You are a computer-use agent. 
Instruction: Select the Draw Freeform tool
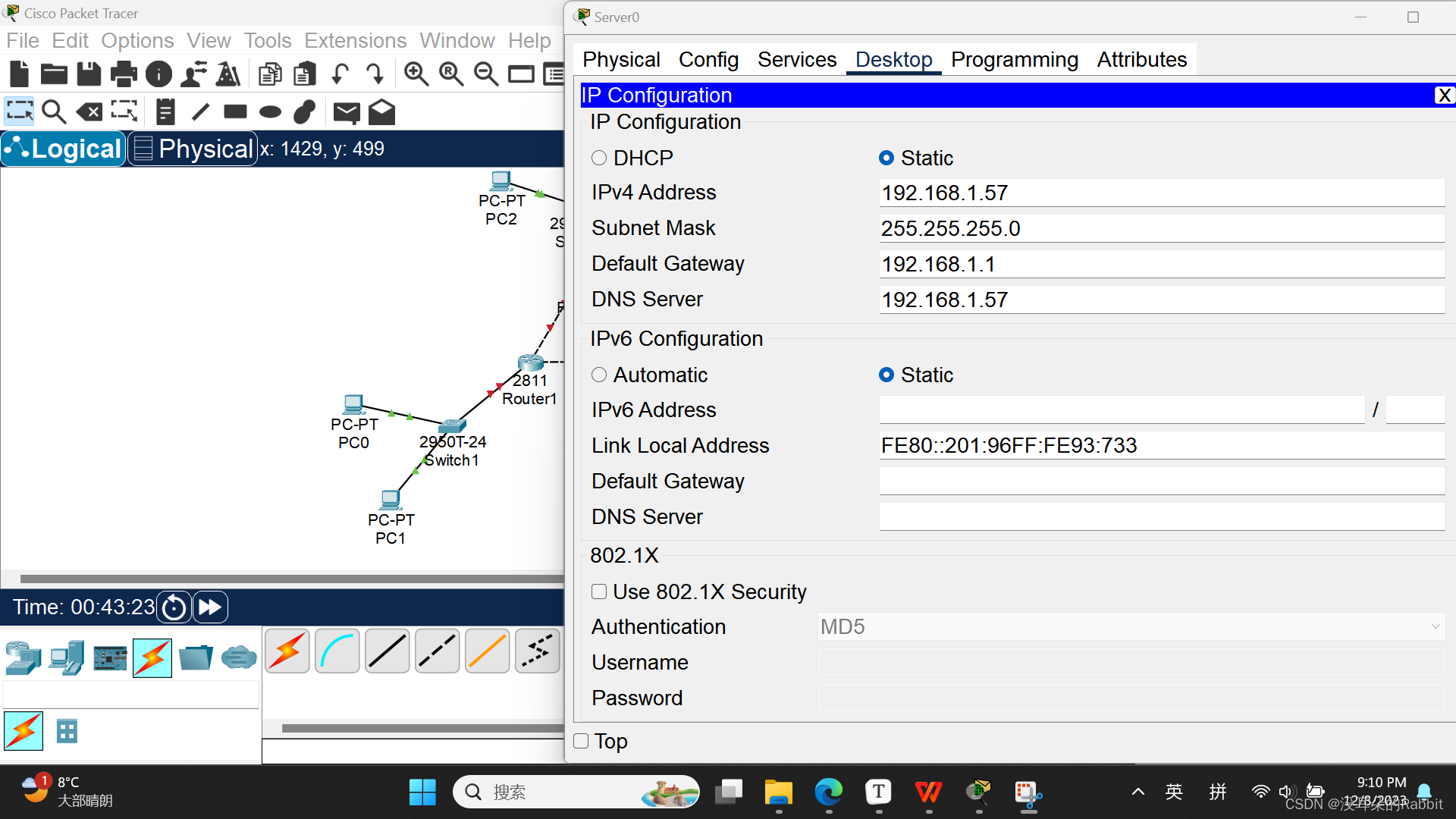tap(305, 111)
